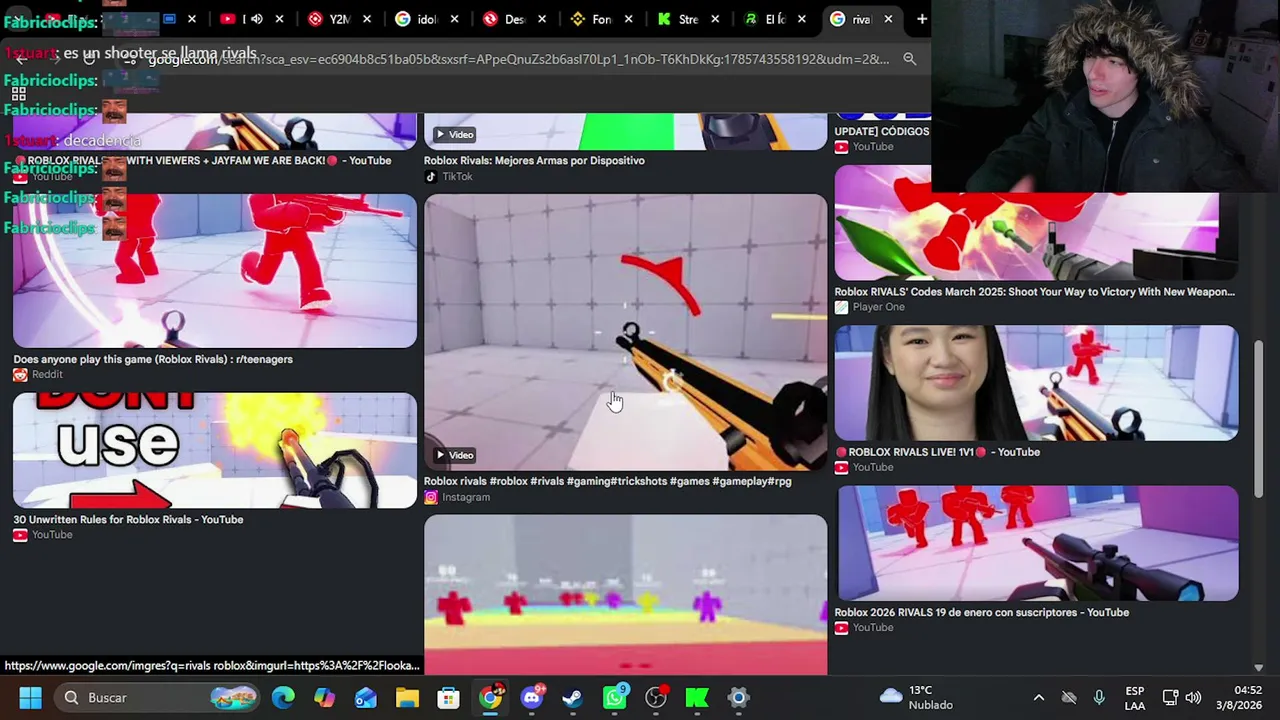The height and width of the screenshot is (720, 1280).
Task: Open the Reddit r/teenagers Roblox Rivals image
Action: pos(215,271)
